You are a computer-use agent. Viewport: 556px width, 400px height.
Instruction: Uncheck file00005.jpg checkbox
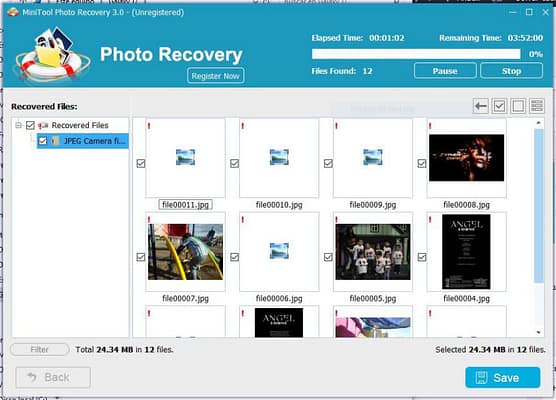[328, 257]
